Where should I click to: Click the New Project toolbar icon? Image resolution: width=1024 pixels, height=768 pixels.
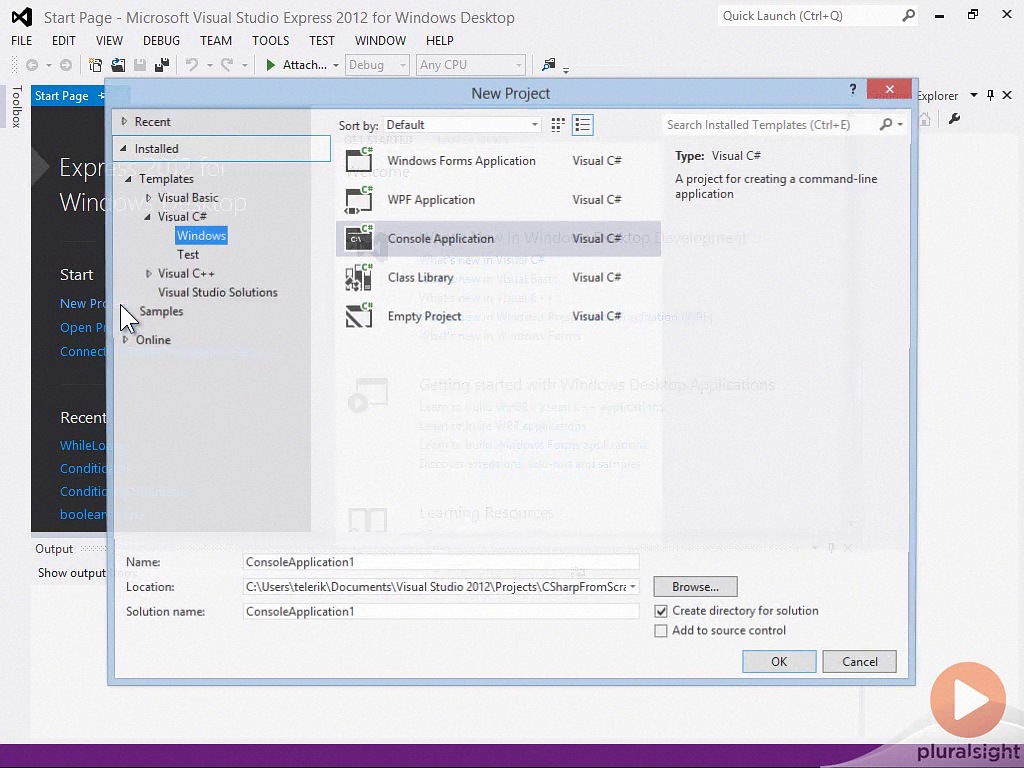click(x=95, y=65)
